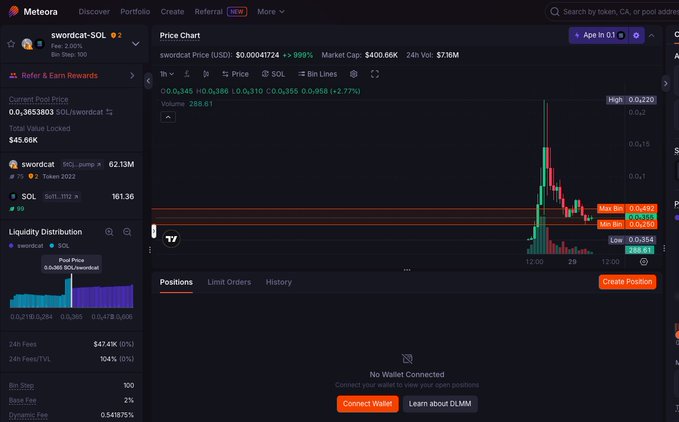Go to the Portfolio page

click(135, 12)
